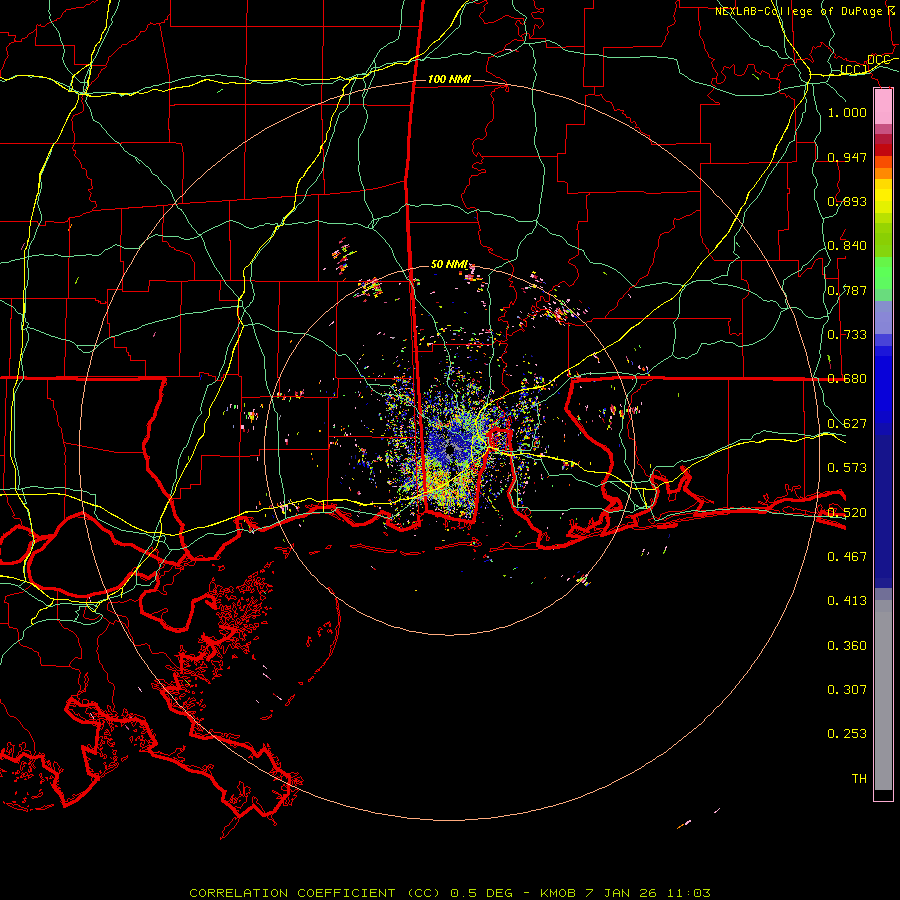Pick the pink band of the color scale

point(883,107)
